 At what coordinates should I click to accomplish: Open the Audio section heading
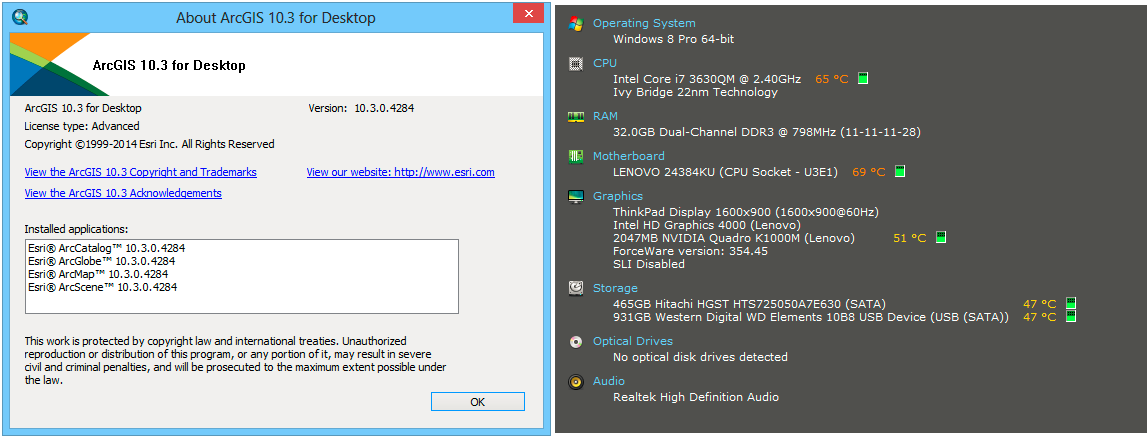(609, 381)
